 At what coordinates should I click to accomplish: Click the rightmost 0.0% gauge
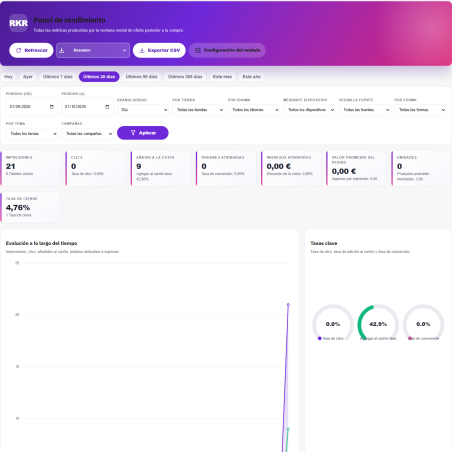(423, 323)
